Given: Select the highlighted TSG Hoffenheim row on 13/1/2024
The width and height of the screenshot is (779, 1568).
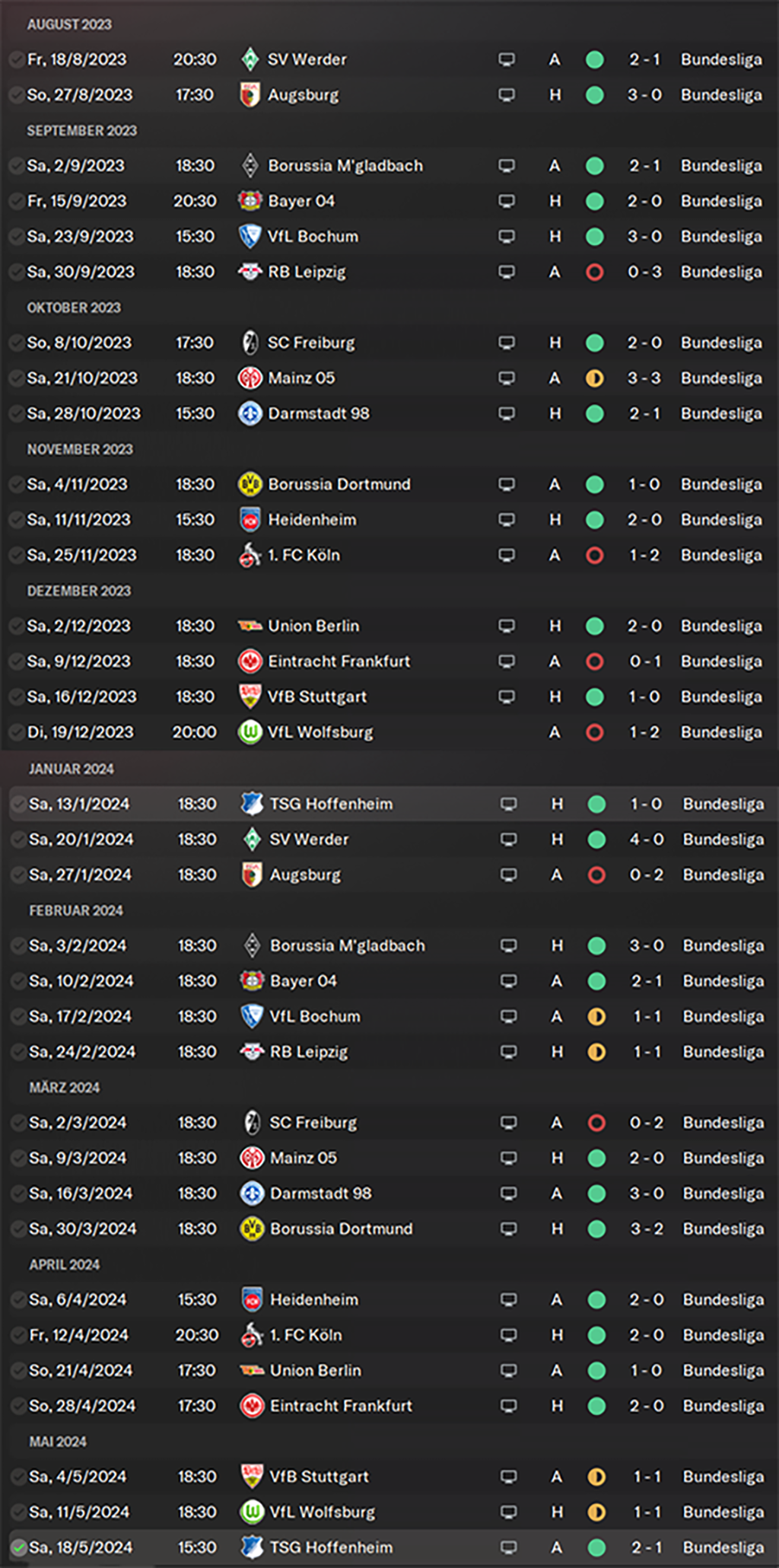Looking at the screenshot, I should pos(389,804).
